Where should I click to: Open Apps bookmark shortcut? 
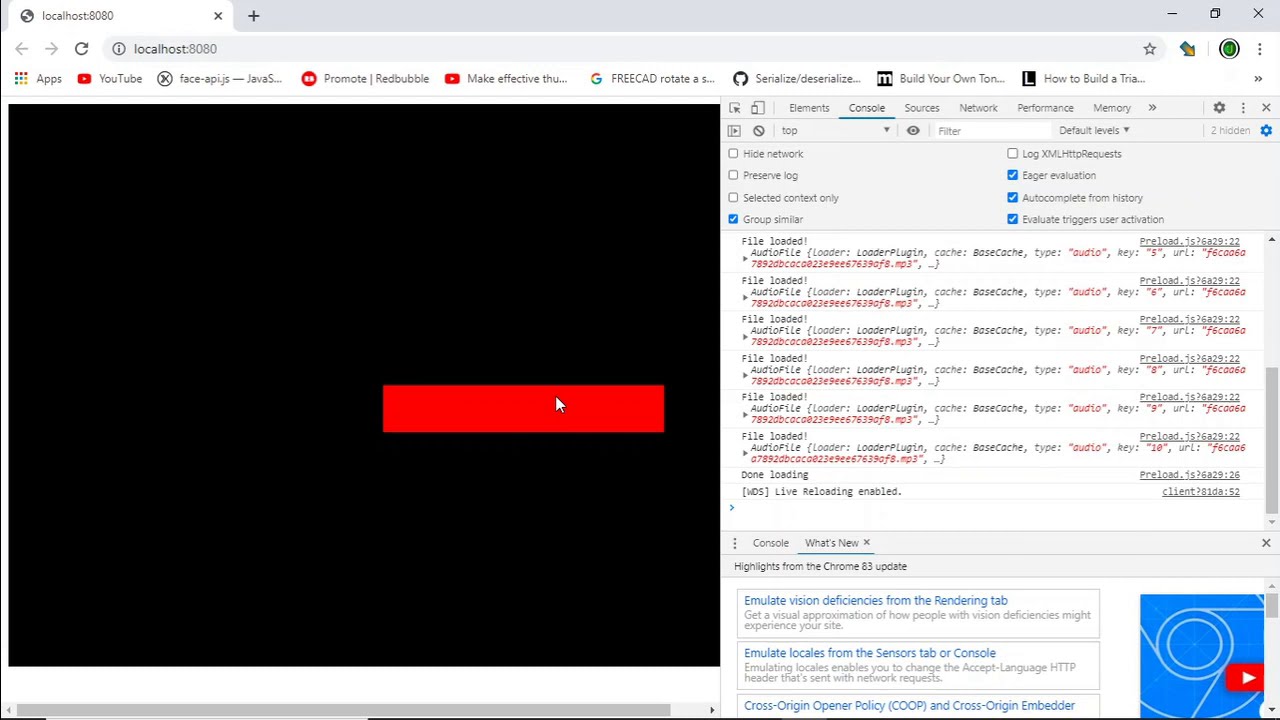click(x=37, y=79)
